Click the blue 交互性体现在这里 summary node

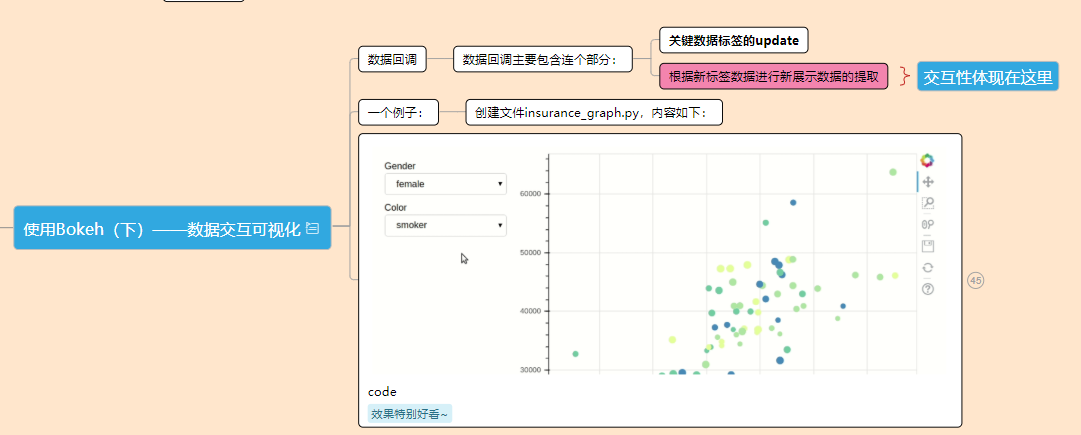(987, 77)
